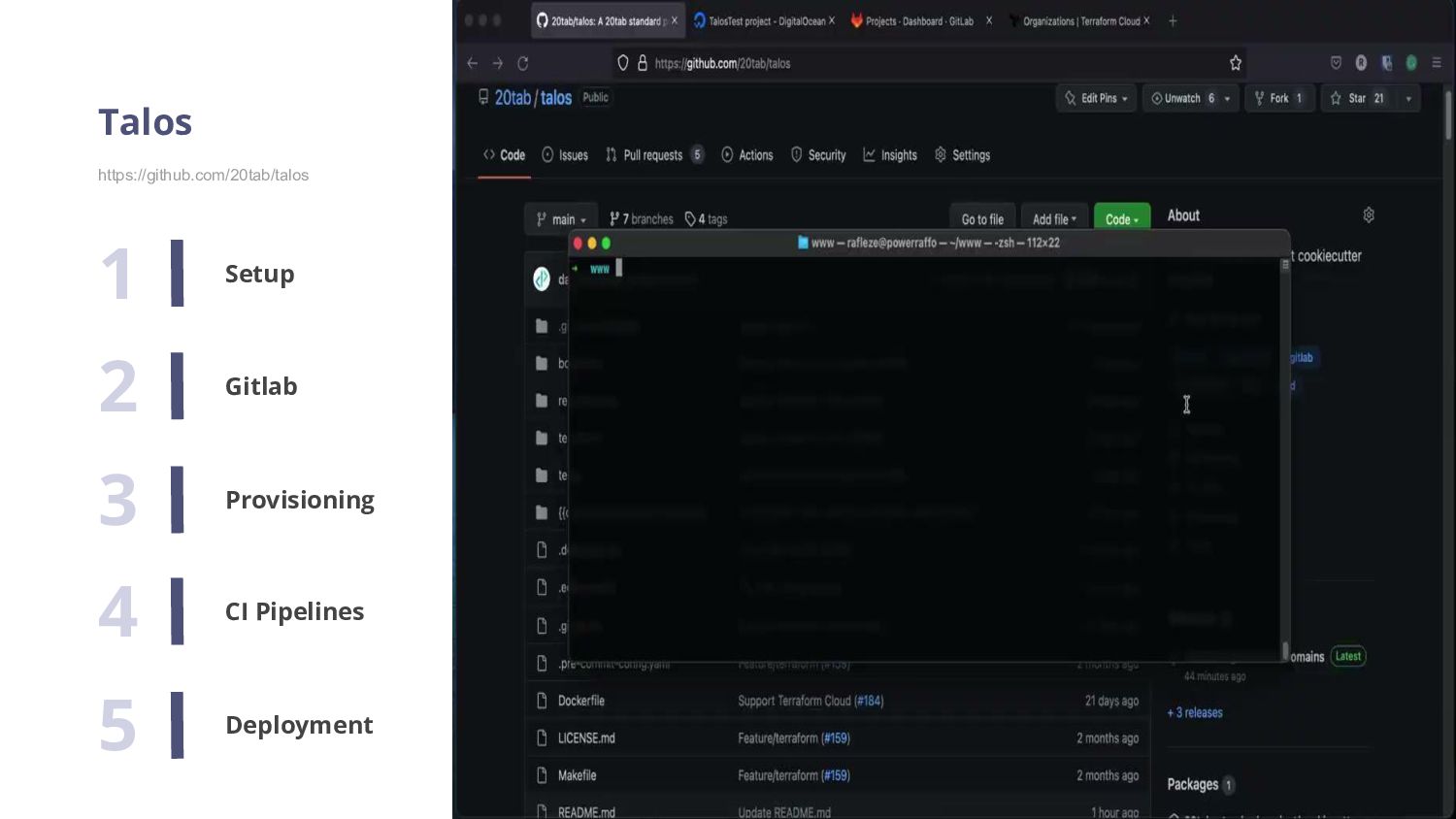Open the Pull requests tab
1456x819 pixels.
click(654, 155)
